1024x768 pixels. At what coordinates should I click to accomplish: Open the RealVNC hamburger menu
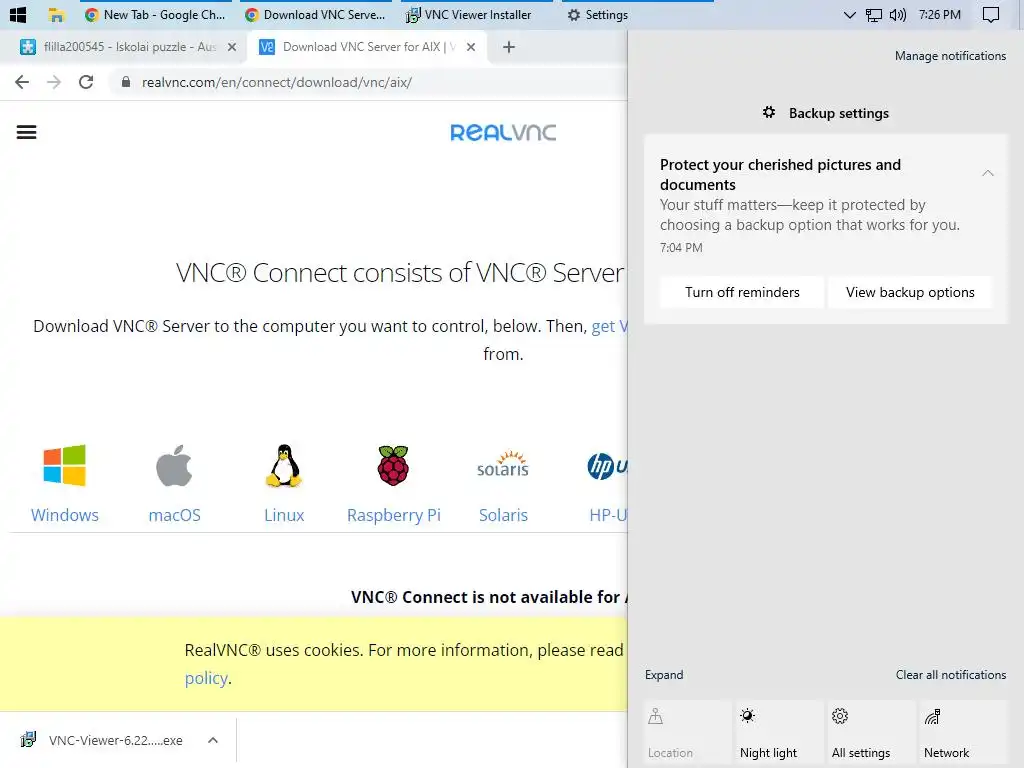pos(26,132)
